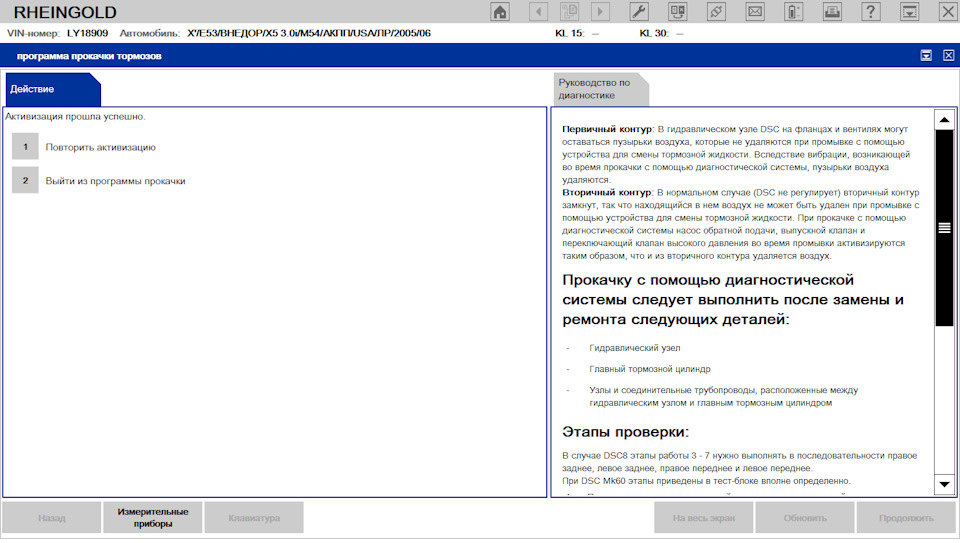Screen dimensions: 960x543
Task: Click the Клавиатура button
Action: click(254, 518)
